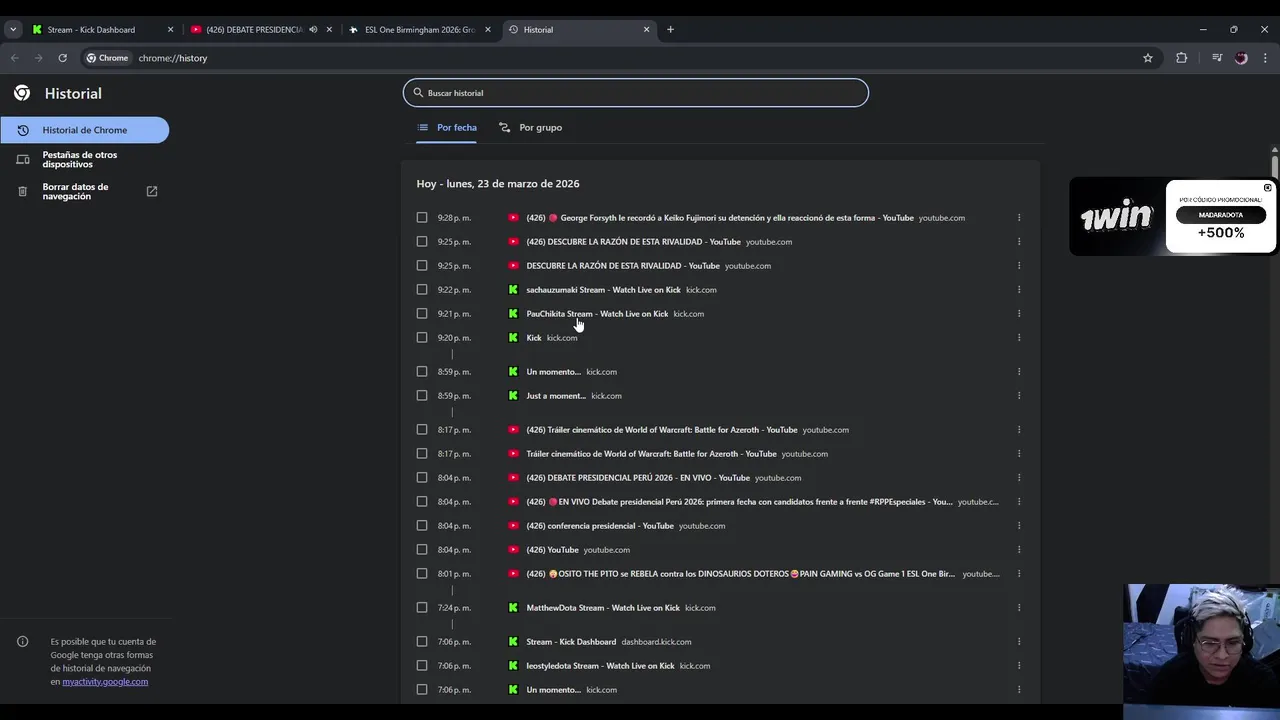The image size is (1280, 720).
Task: Open the media control icon in toolbar
Action: coord(1216,58)
